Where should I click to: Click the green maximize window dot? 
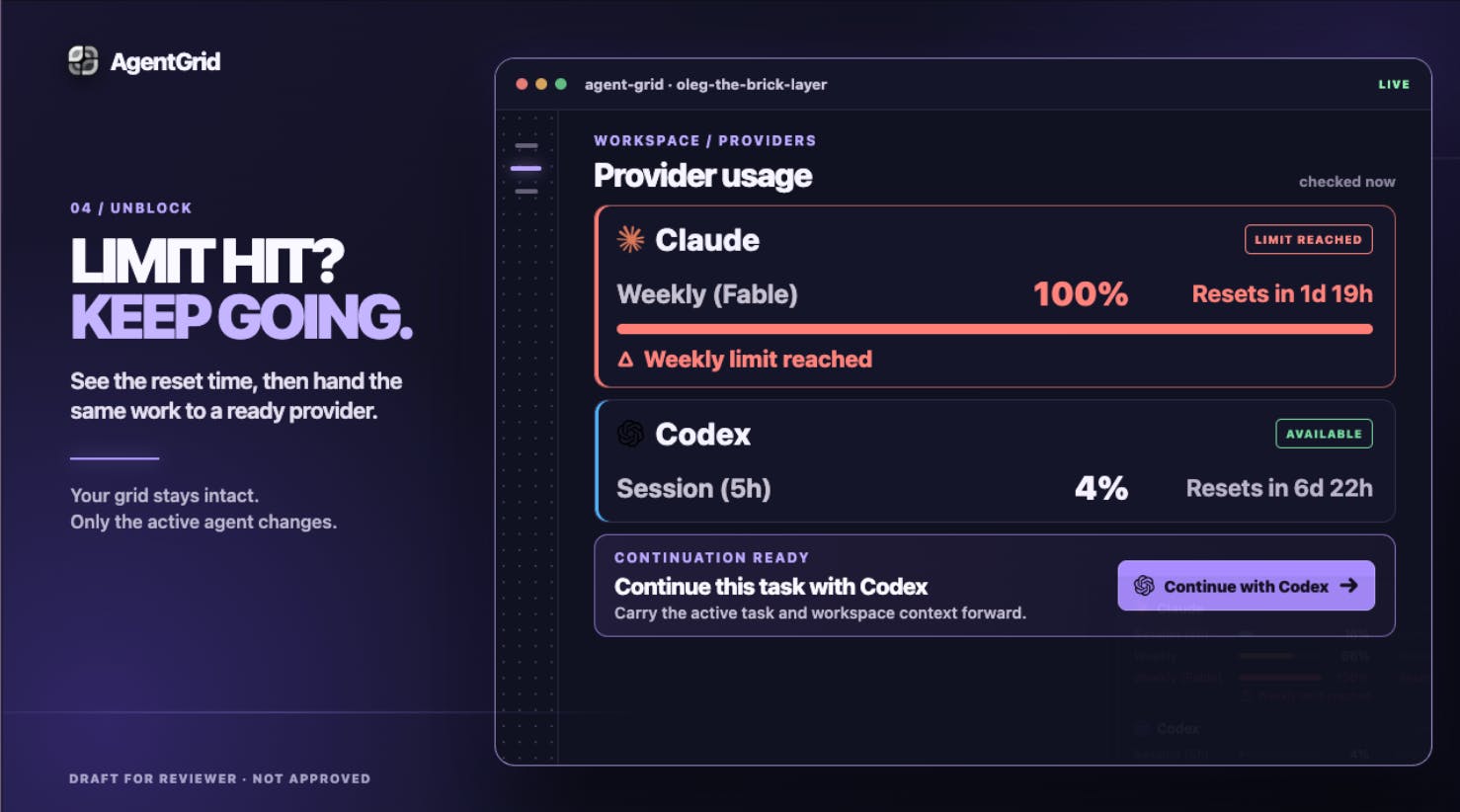(561, 84)
